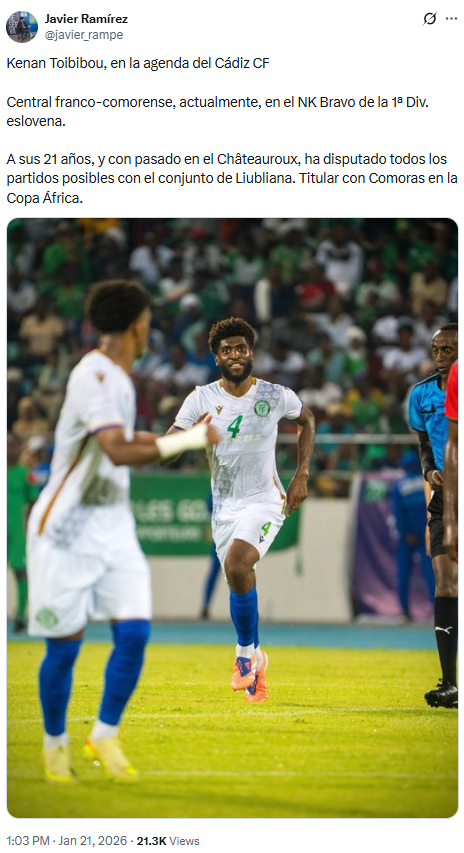Screen dimensions: 464x853
Task: Click the Grok slashed-circle icon
Action: point(430,19)
